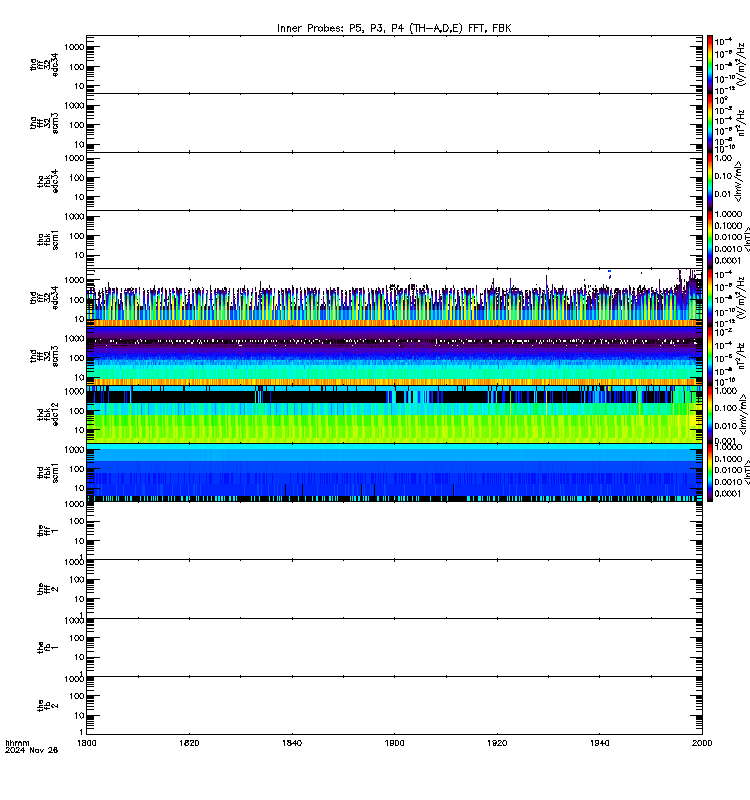
Task: Select the "thd fff 32 edc34" panel label
Action: [44, 298]
